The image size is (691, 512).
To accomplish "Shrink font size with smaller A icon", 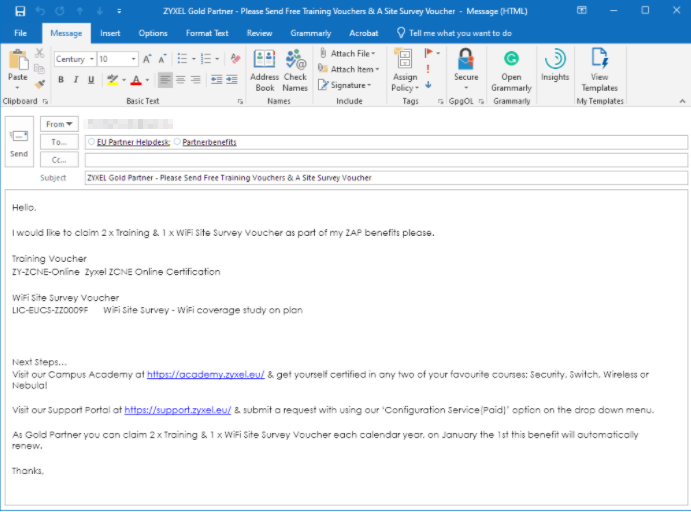I will (x=162, y=59).
